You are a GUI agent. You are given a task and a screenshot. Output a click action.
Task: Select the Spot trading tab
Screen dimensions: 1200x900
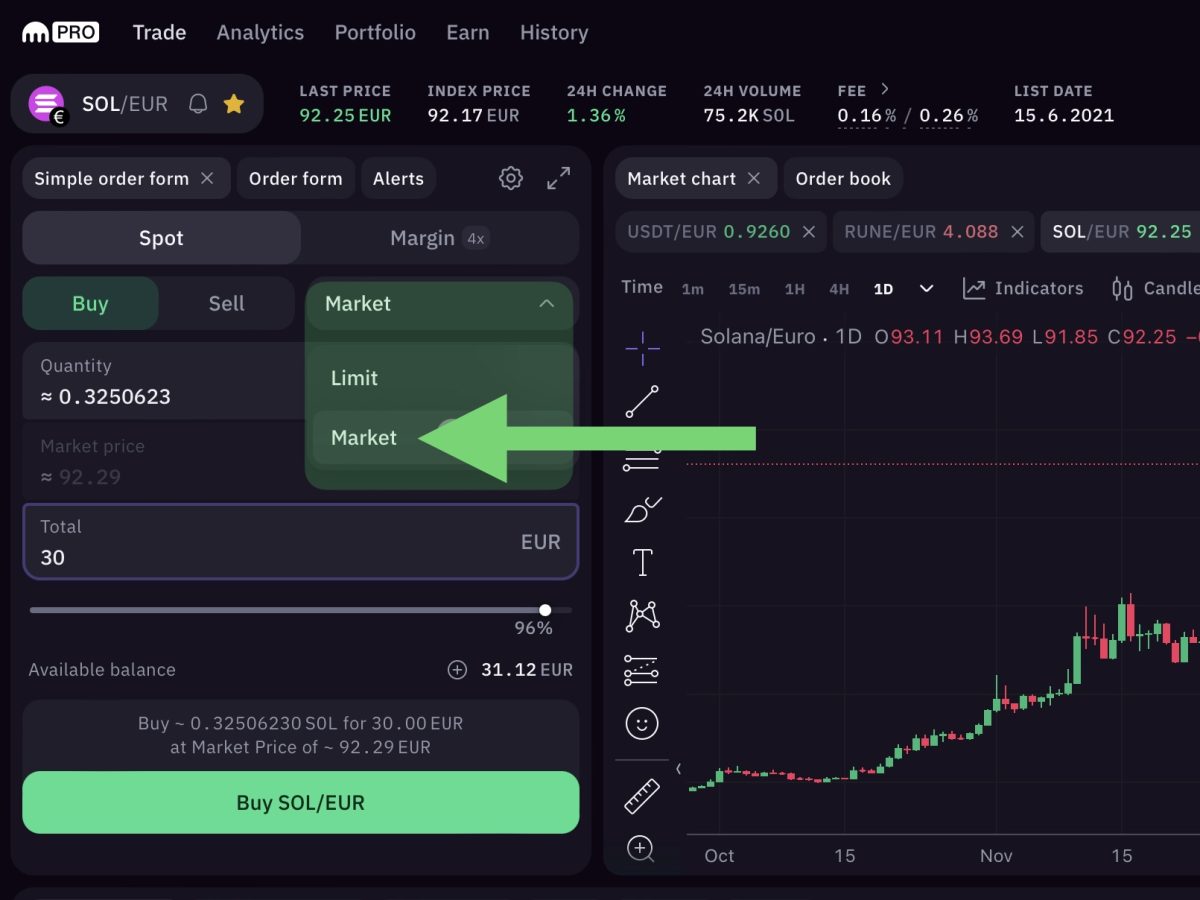[161, 238]
